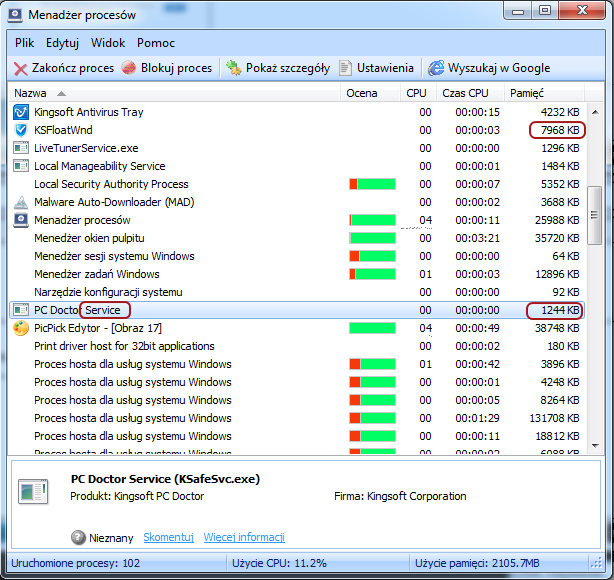This screenshot has width=614, height=580.
Task: Click the vertical scrollbar thumb
Action: tap(594, 215)
